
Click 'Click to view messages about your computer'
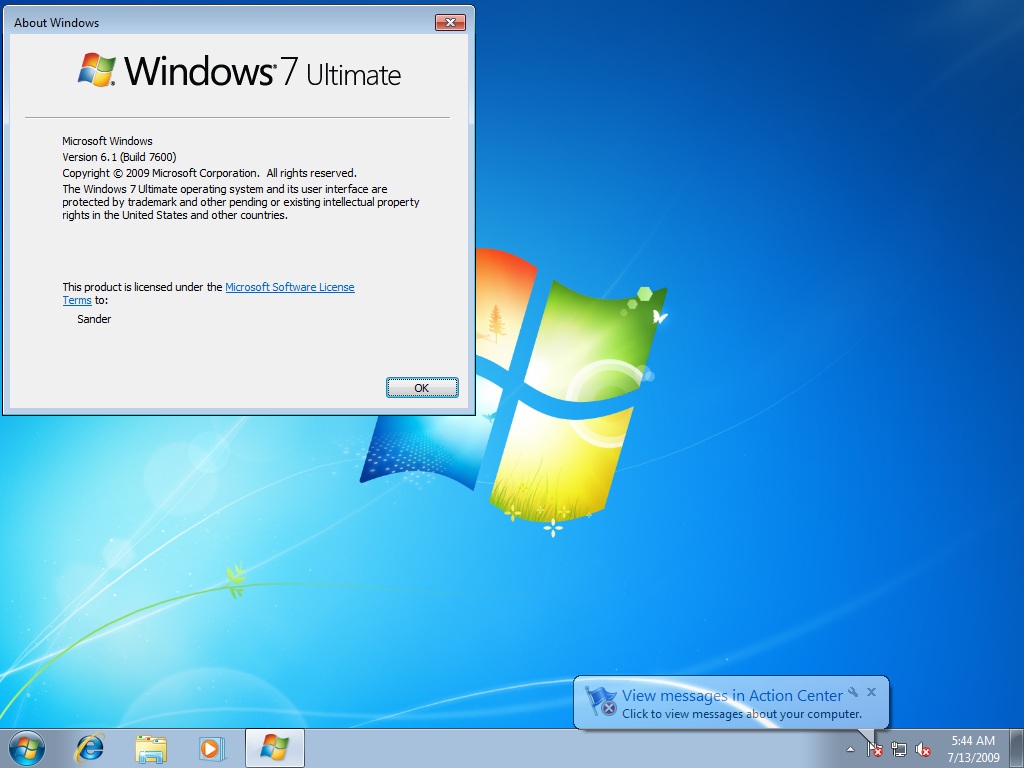point(742,714)
